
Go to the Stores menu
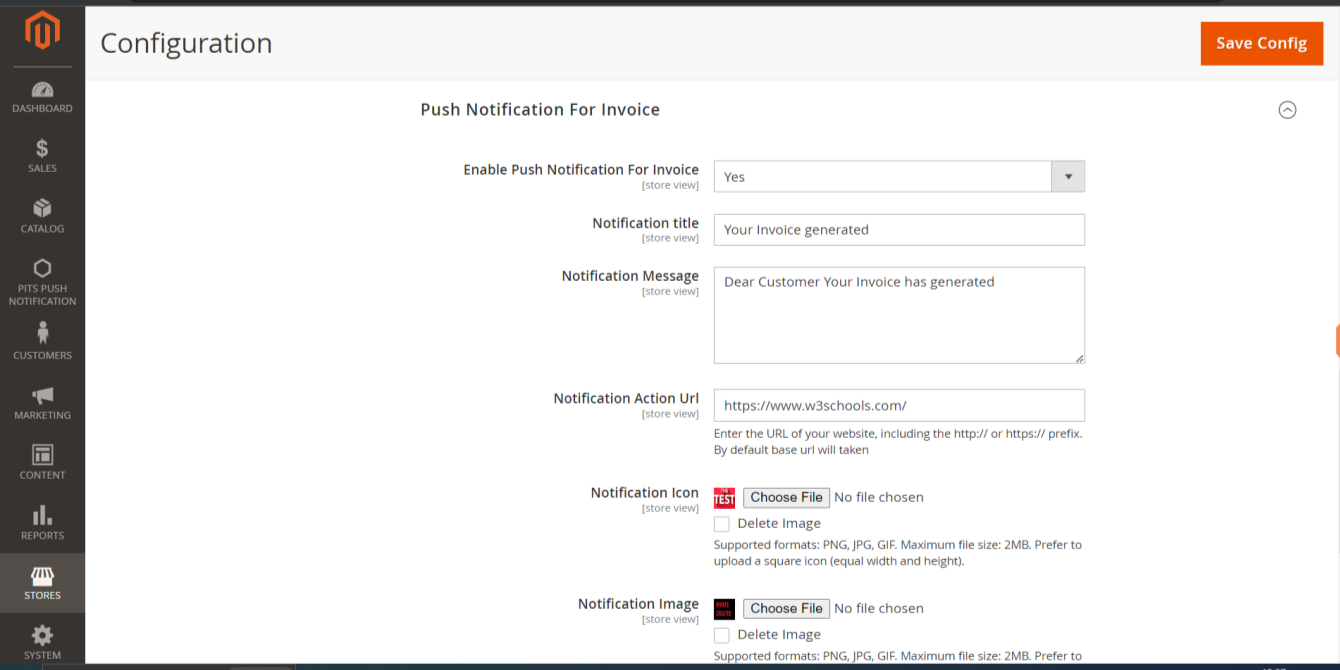coord(42,583)
